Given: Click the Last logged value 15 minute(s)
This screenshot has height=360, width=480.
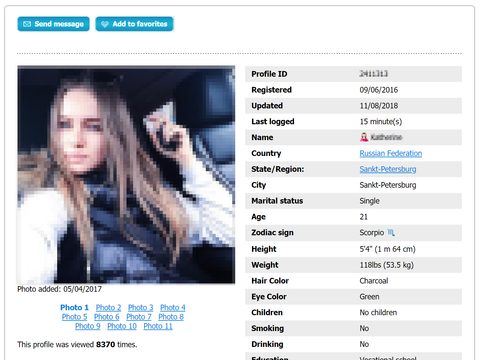Looking at the screenshot, I should 381,122.
